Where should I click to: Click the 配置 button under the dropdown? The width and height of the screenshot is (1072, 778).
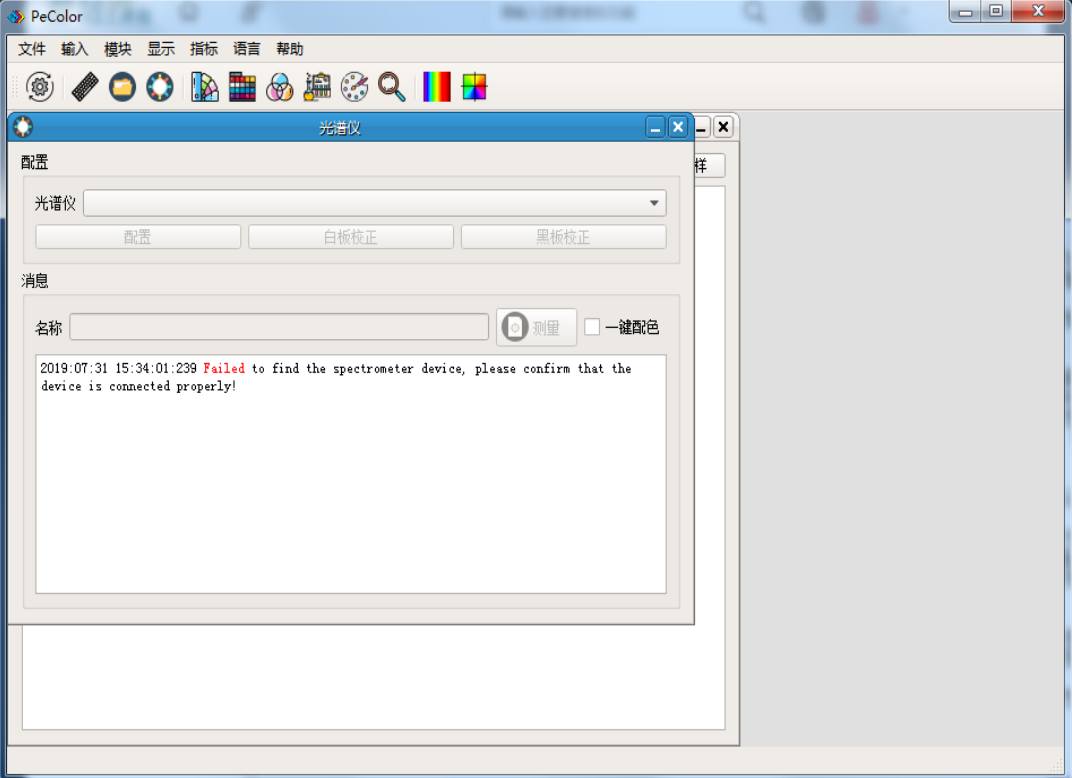tap(138, 237)
